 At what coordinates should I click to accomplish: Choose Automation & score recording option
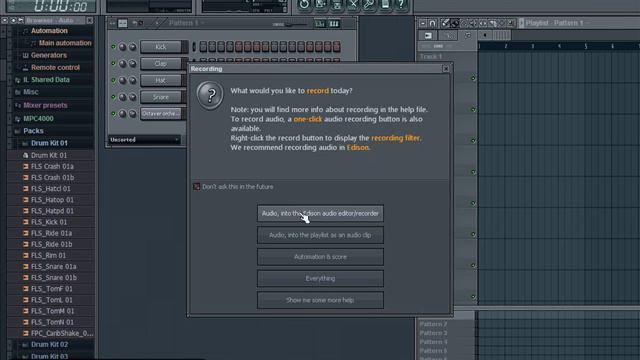[x=320, y=257]
